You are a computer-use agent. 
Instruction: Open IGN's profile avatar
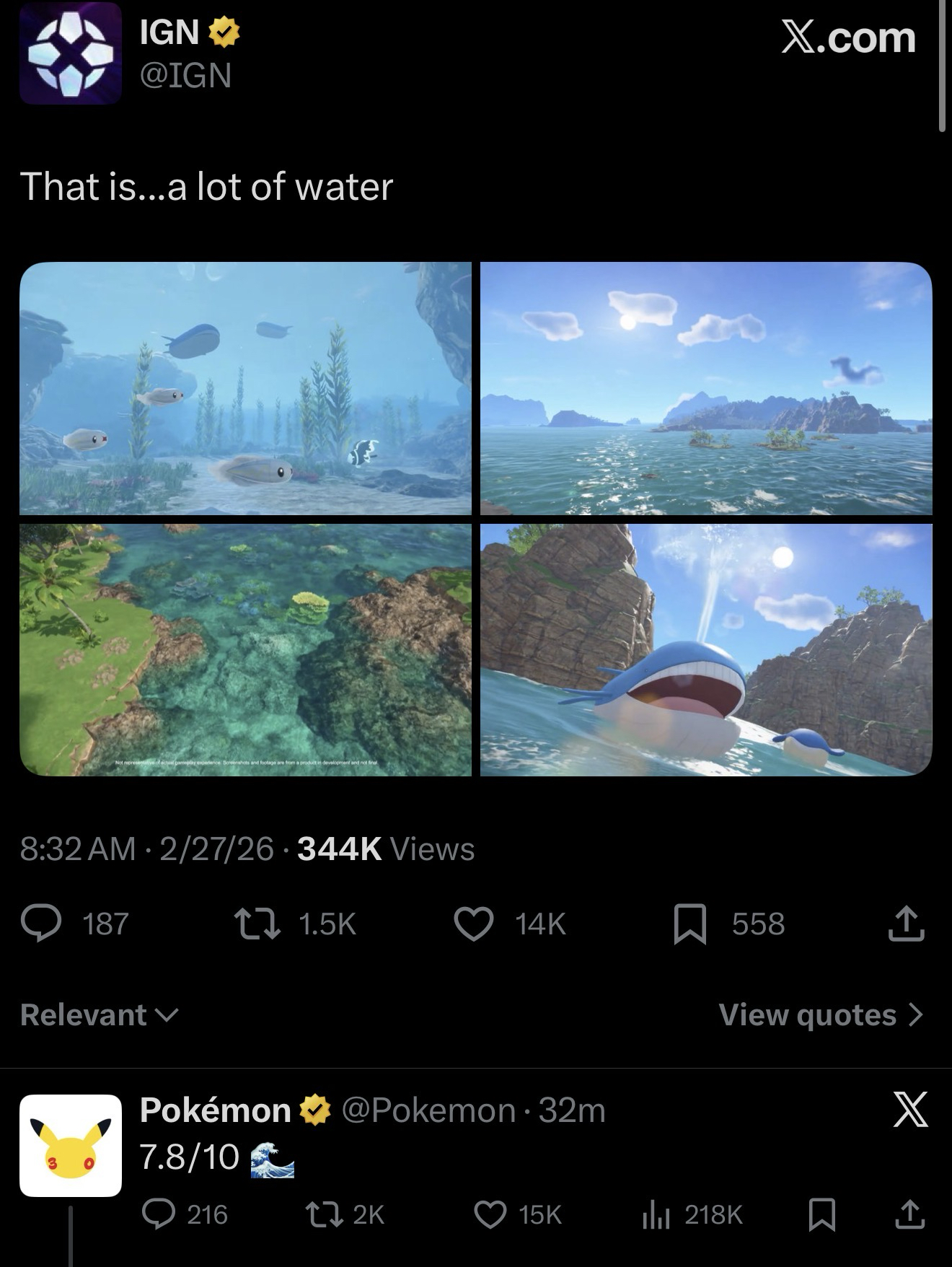[71, 53]
